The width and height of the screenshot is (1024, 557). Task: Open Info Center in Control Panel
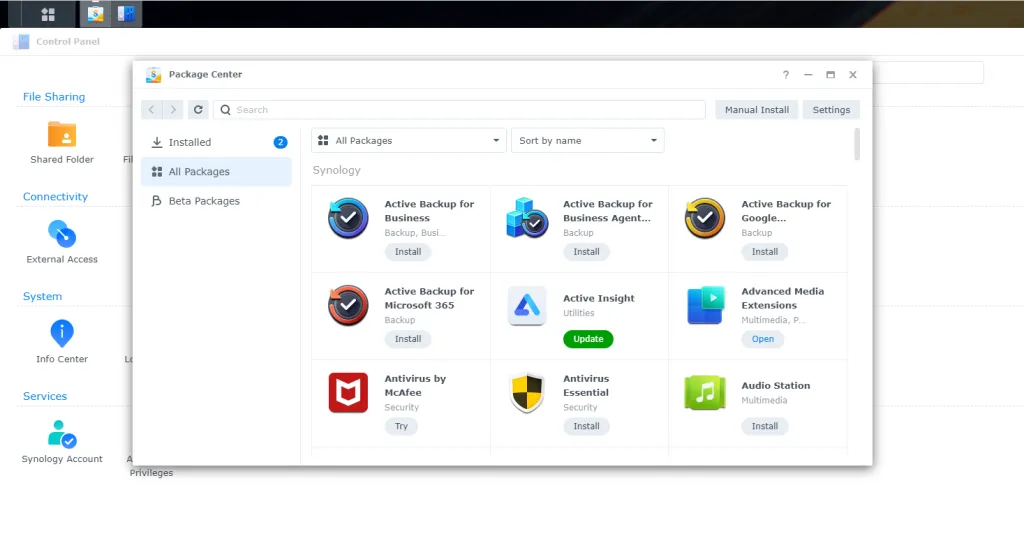[62, 342]
